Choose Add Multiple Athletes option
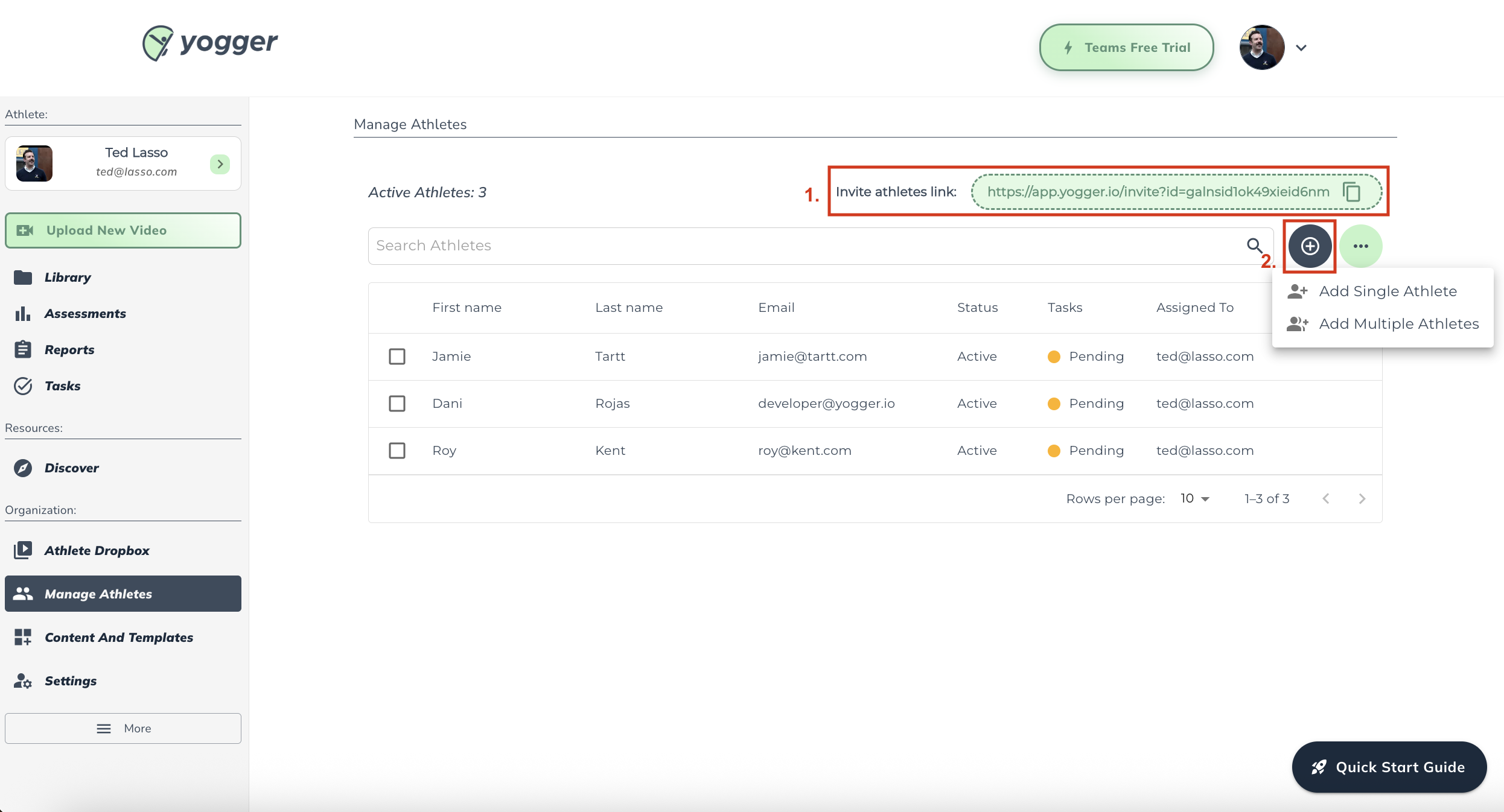The image size is (1504, 812). click(x=1398, y=324)
